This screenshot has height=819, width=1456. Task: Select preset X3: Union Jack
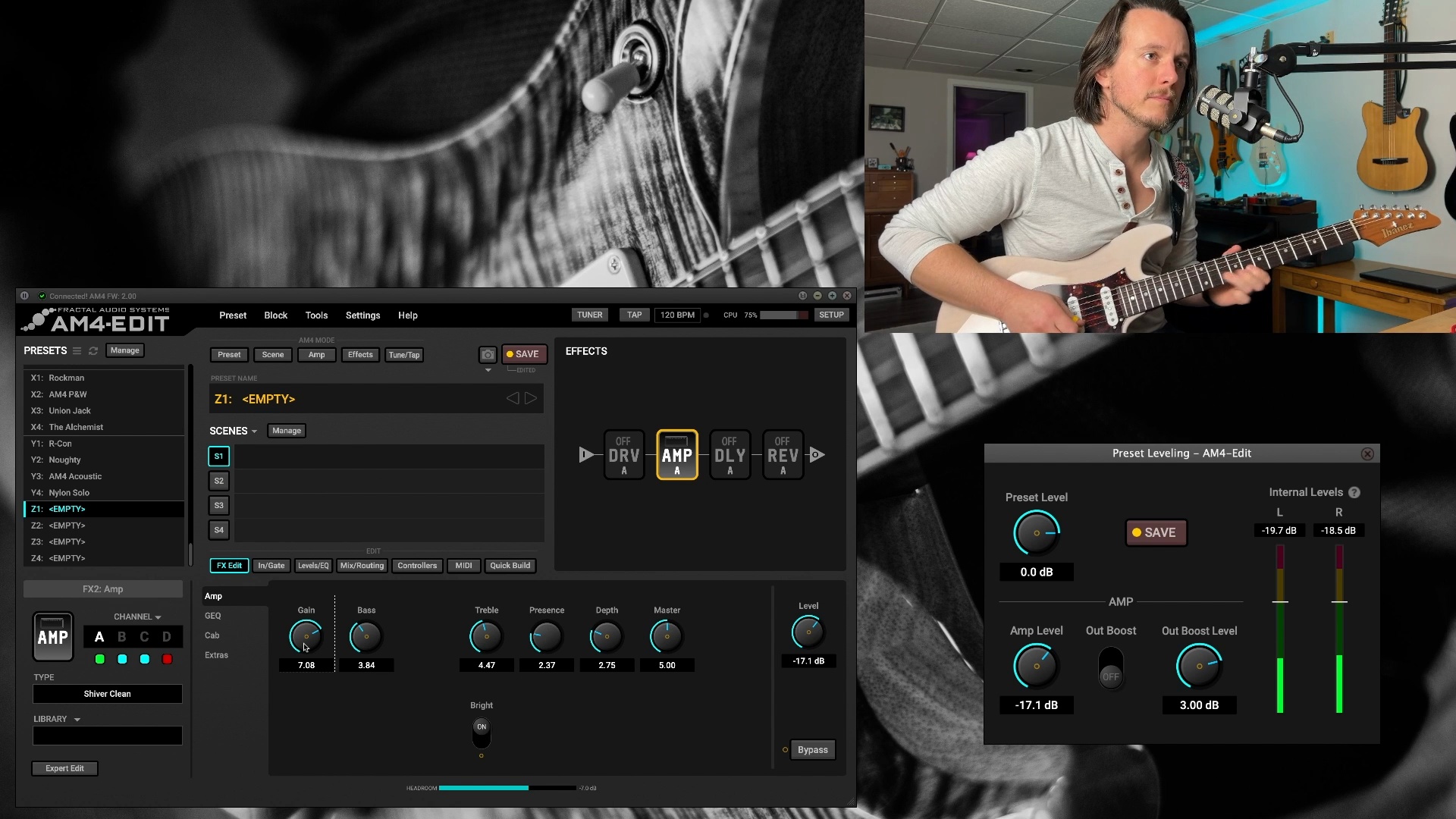[x=104, y=411]
